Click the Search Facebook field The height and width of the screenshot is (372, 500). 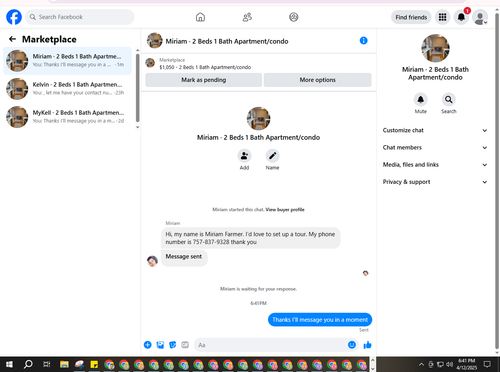point(80,17)
